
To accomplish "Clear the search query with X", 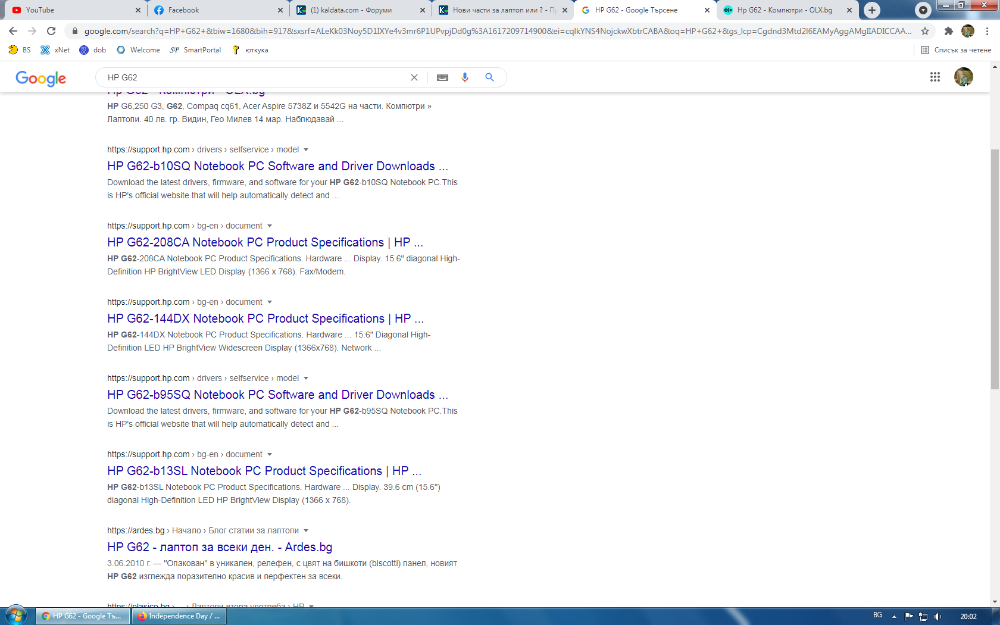I will [414, 77].
